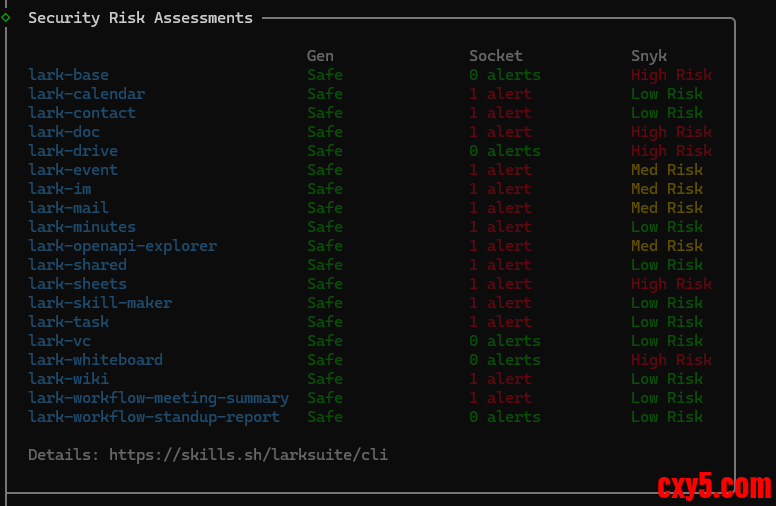Click the lark-skill-maker skill name
Image resolution: width=776 pixels, height=506 pixels.
tap(100, 303)
